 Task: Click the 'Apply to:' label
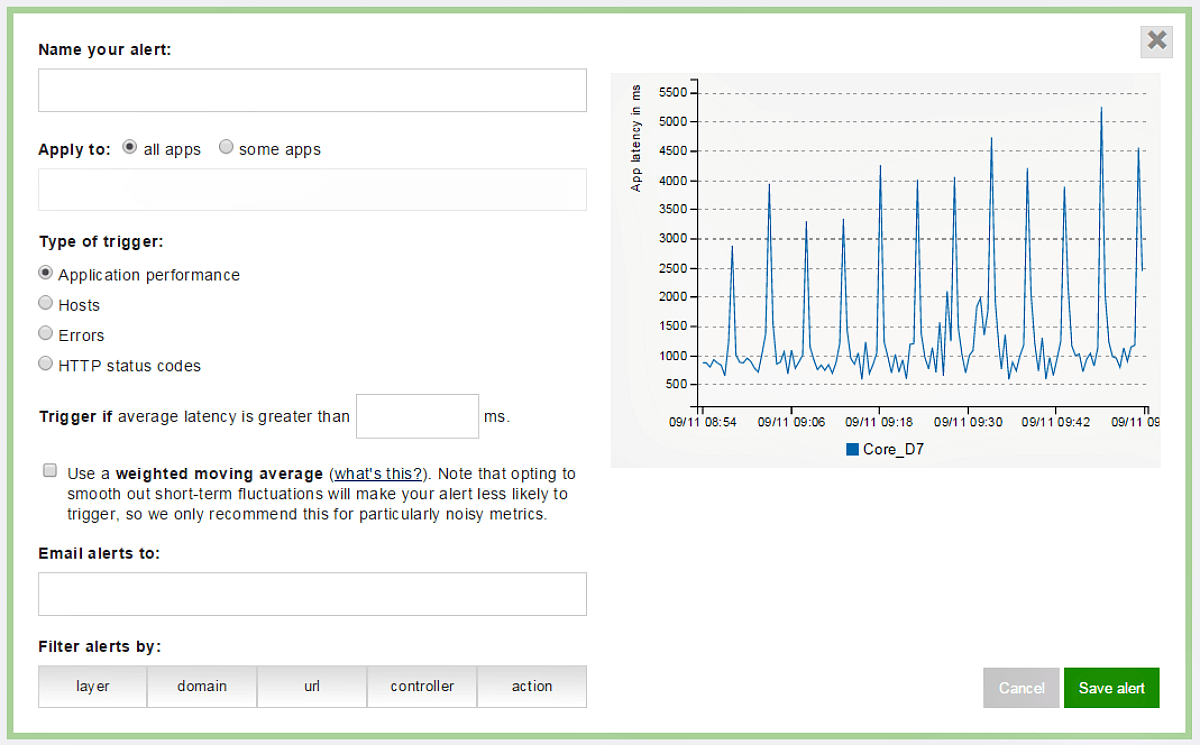click(74, 149)
